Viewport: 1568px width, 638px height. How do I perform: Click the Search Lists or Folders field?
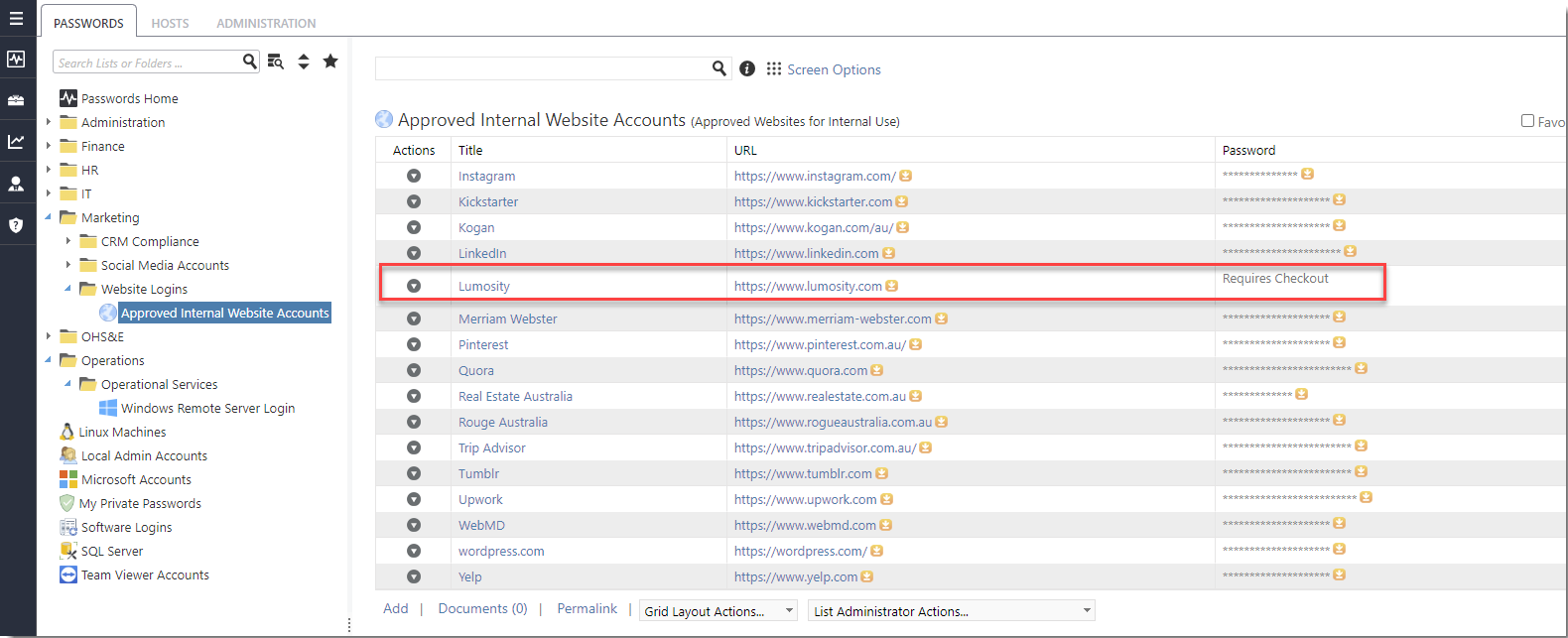147,63
